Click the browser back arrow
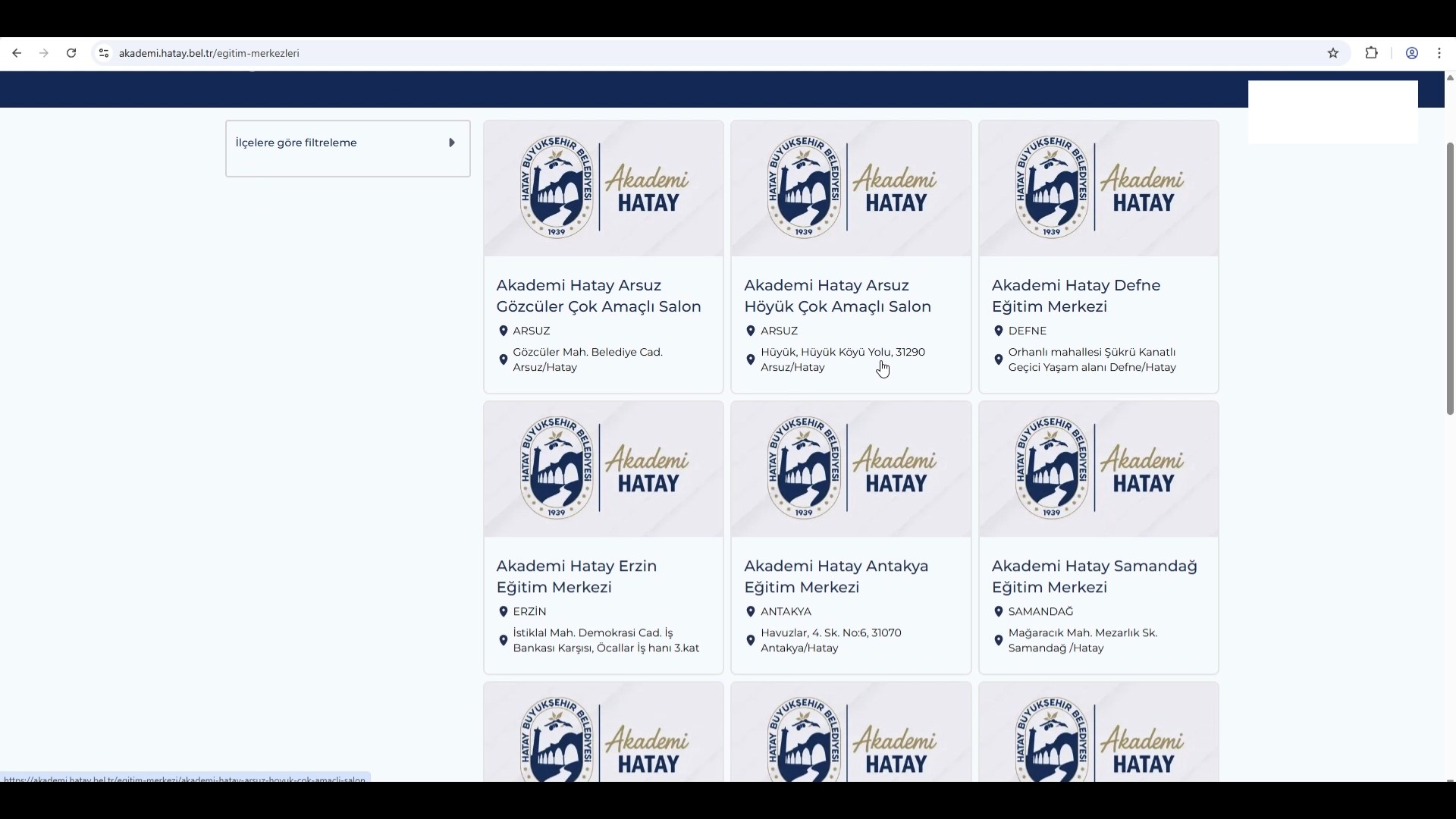The width and height of the screenshot is (1456, 819). tap(17, 53)
